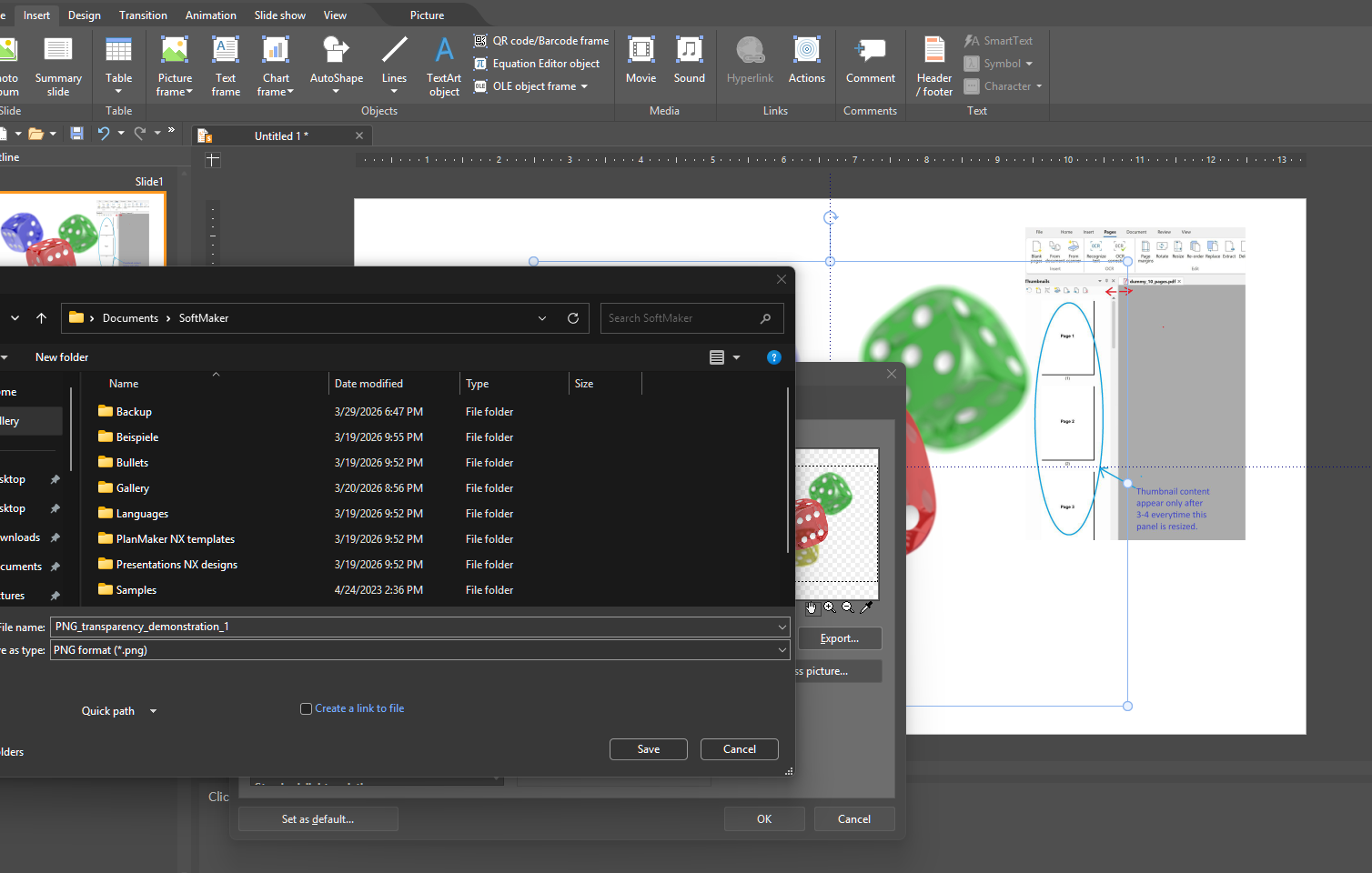
Task: Open the Animation ribbon tab
Action: click(x=210, y=15)
